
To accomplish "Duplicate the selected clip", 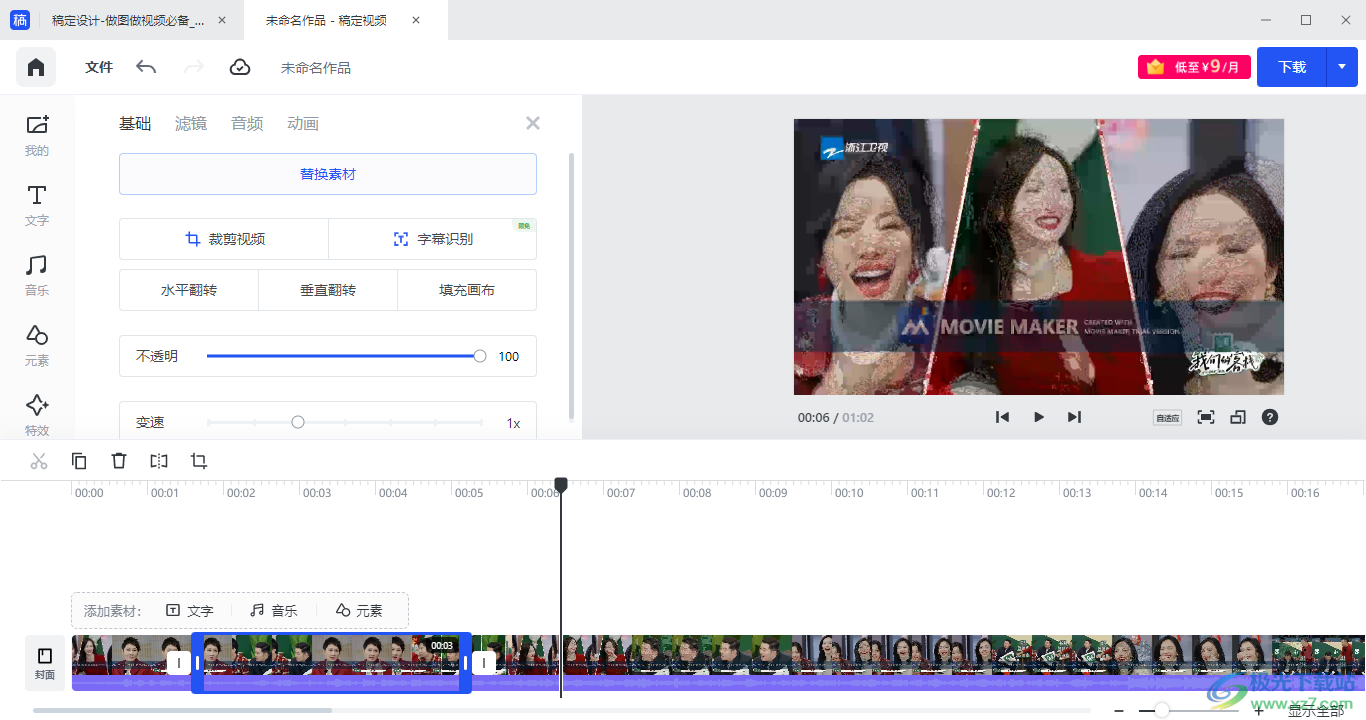I will point(79,461).
